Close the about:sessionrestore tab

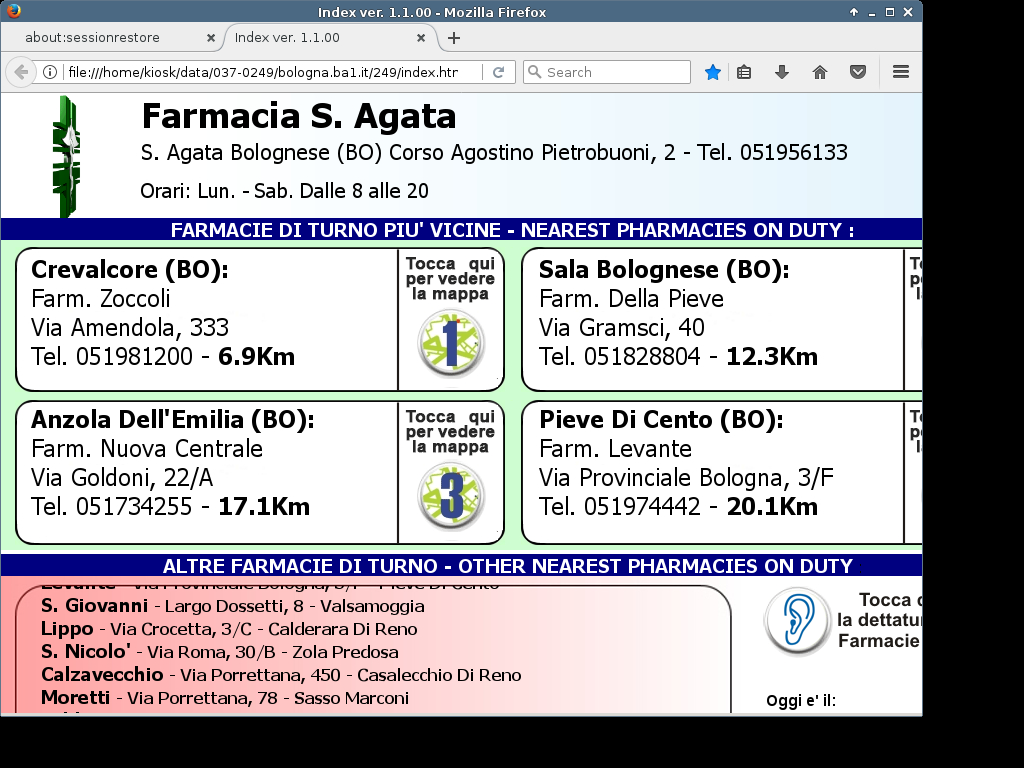[211, 38]
